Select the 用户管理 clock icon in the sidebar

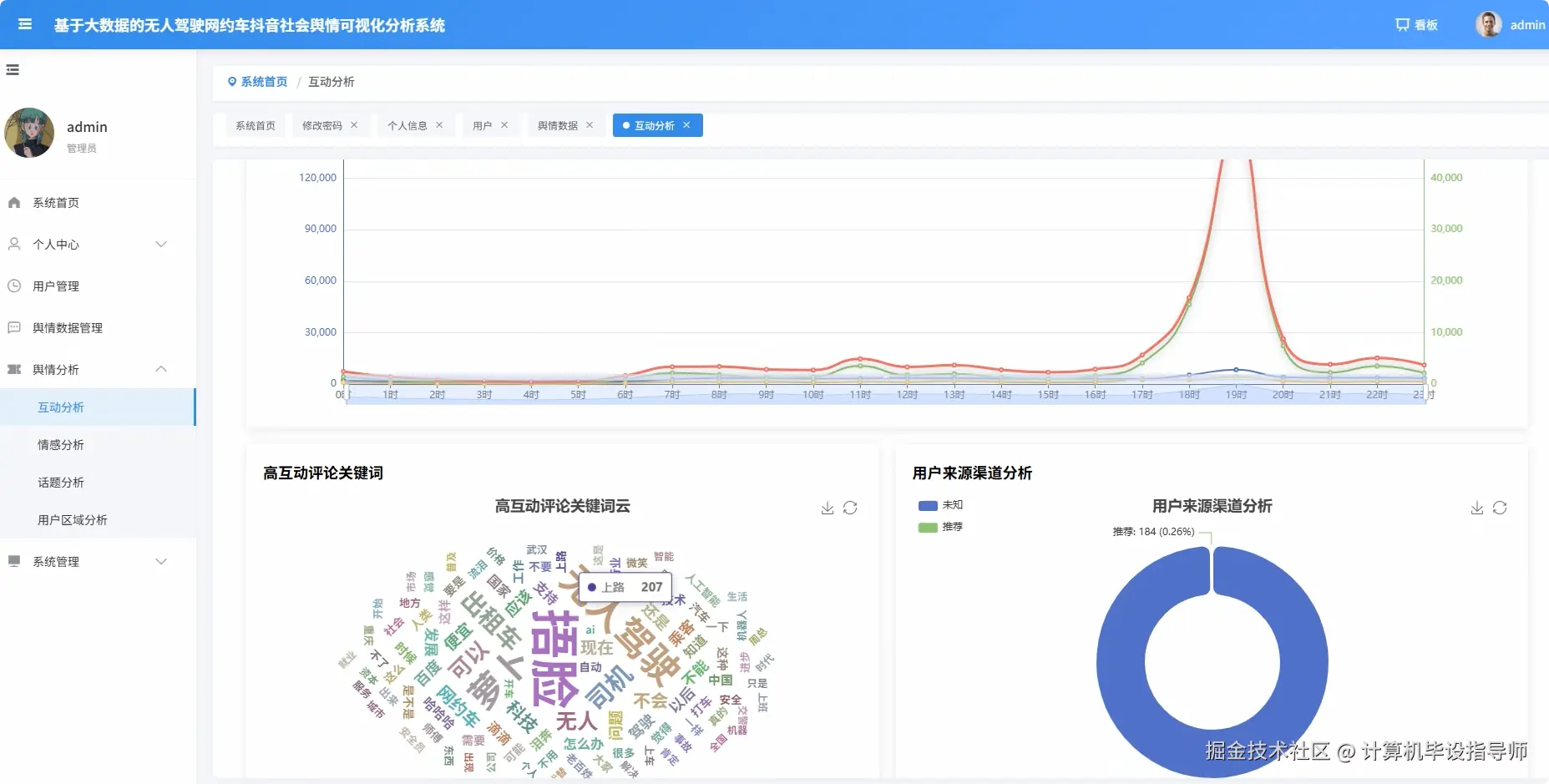tap(13, 286)
